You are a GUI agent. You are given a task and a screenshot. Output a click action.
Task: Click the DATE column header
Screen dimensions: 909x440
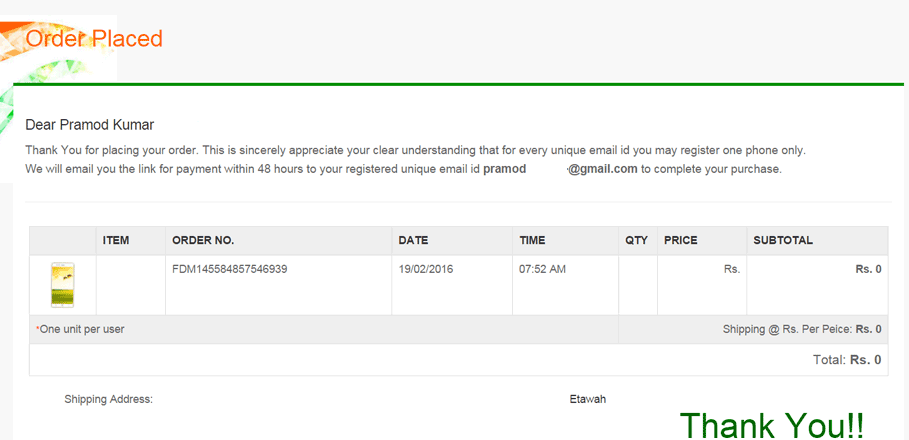click(413, 240)
